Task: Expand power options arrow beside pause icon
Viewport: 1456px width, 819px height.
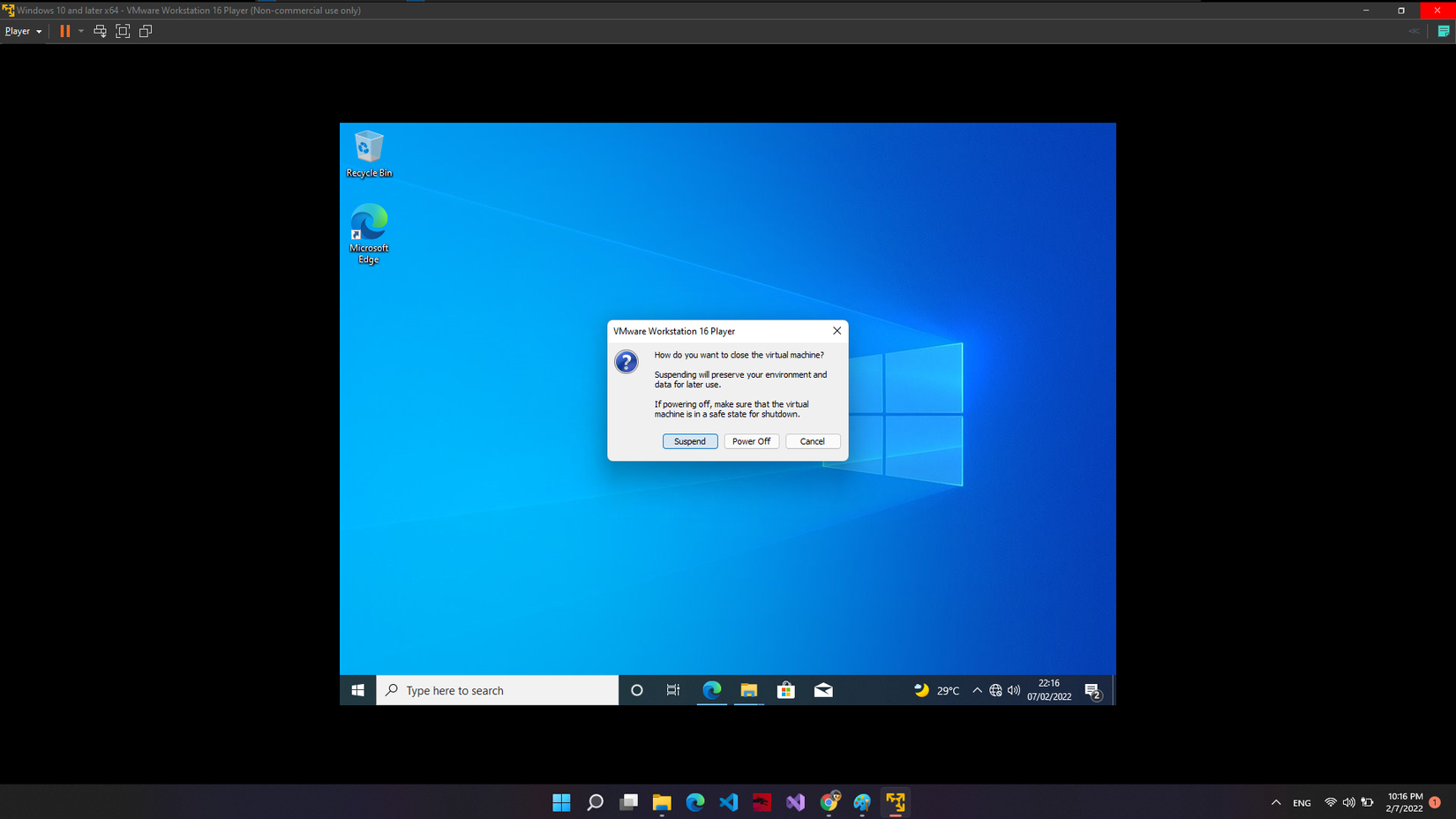Action: click(81, 31)
